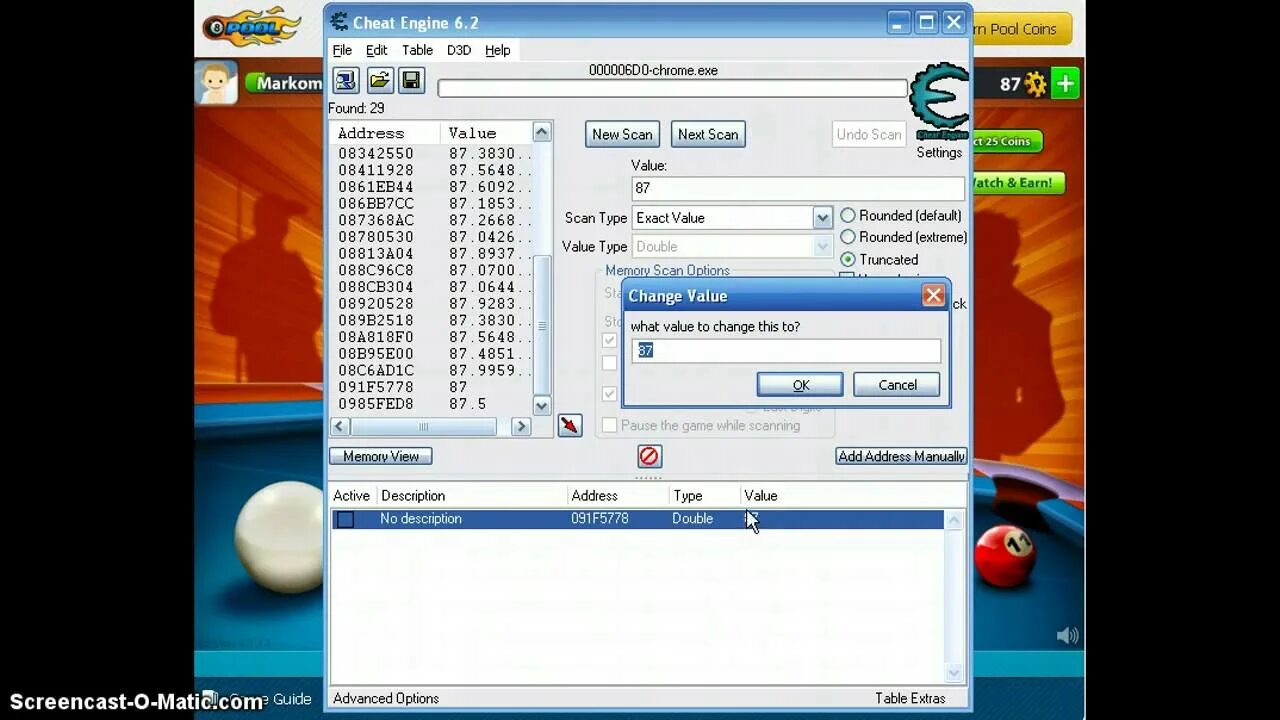The image size is (1280, 720).
Task: Close the Change Value dialog
Action: tap(933, 295)
